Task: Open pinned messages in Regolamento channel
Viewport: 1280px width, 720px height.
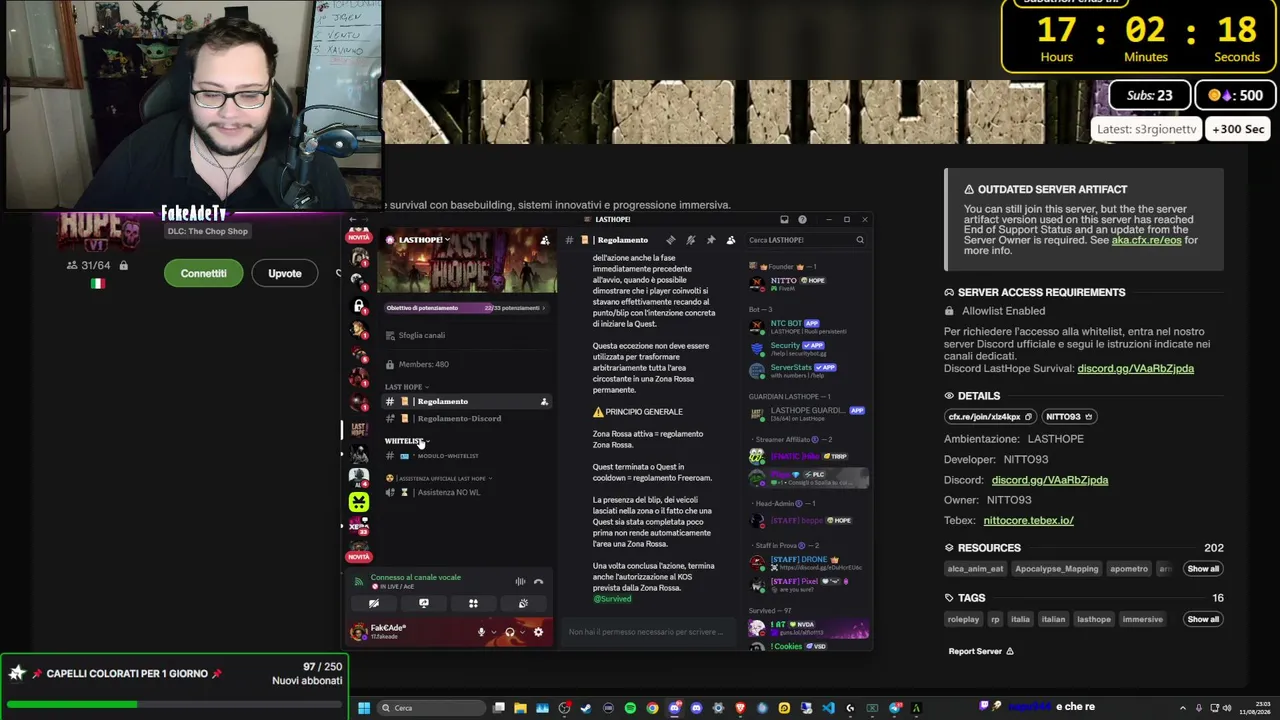Action: (x=711, y=240)
